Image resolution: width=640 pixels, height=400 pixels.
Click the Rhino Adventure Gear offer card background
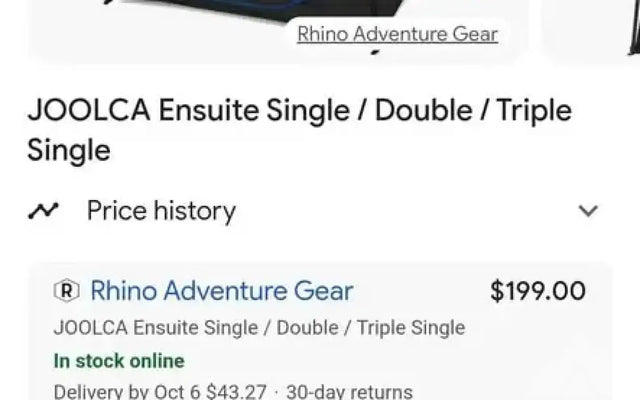320,331
